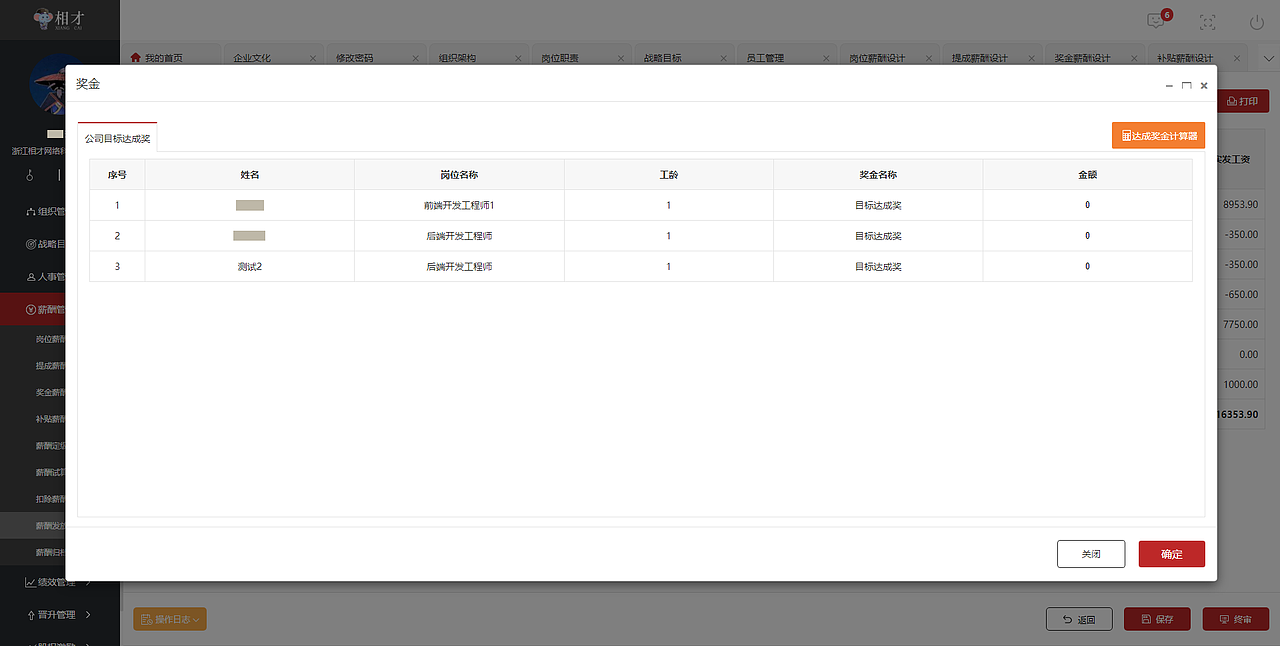Switch to the 奖金薪酬设计 tab

pyautogui.click(x=1083, y=58)
